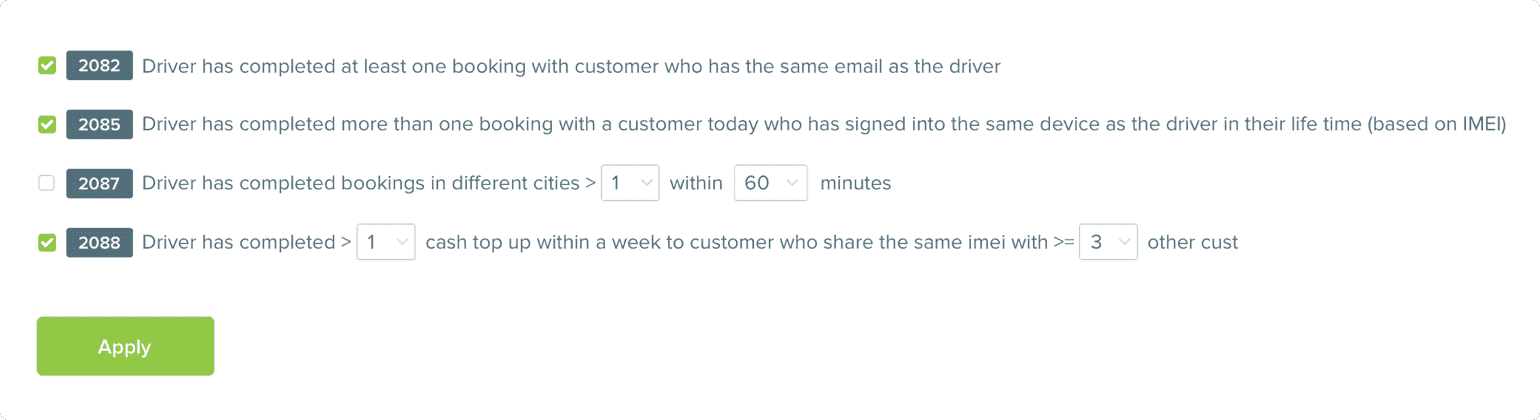Enable rule 2087 different cities checkbox
This screenshot has width=1540, height=420.
(x=47, y=183)
